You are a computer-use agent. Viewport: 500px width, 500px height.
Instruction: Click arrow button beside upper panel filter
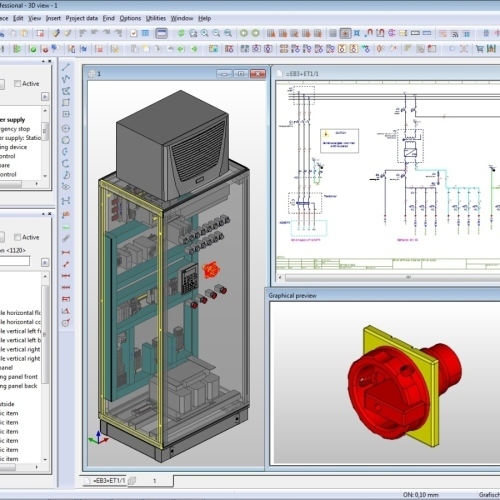(x=45, y=97)
